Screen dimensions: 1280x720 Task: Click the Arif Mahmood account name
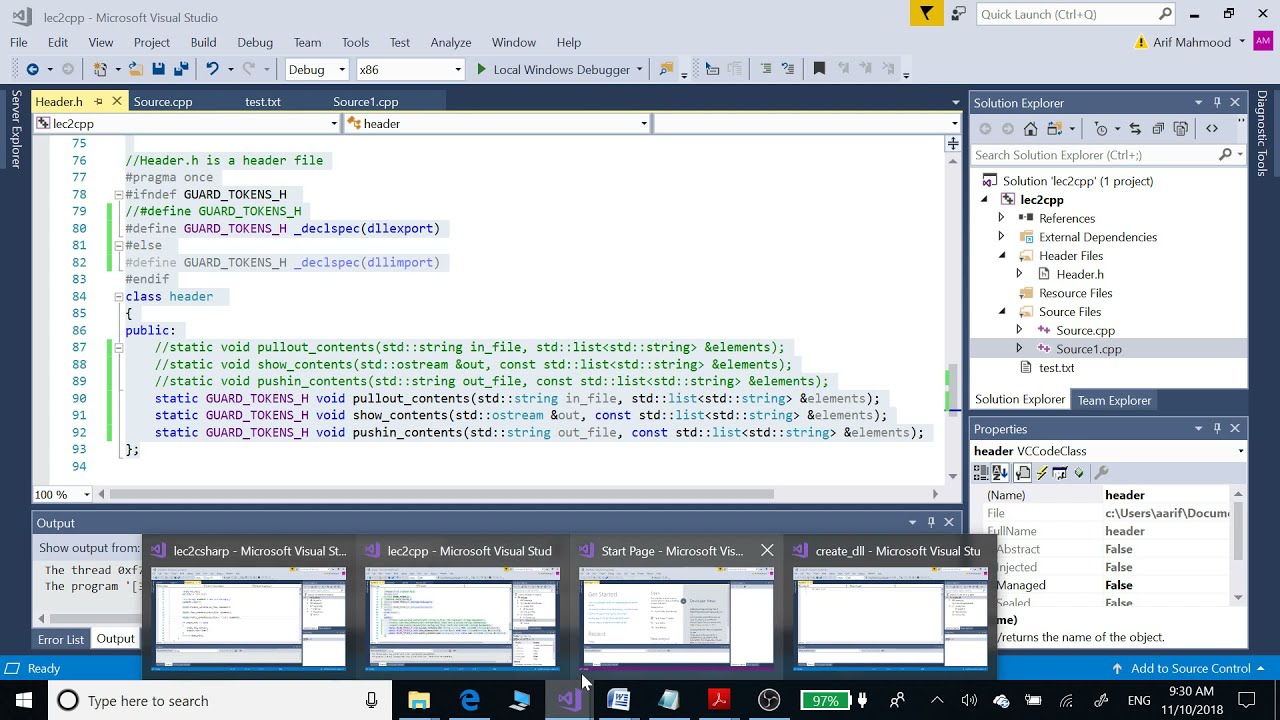pos(1192,42)
